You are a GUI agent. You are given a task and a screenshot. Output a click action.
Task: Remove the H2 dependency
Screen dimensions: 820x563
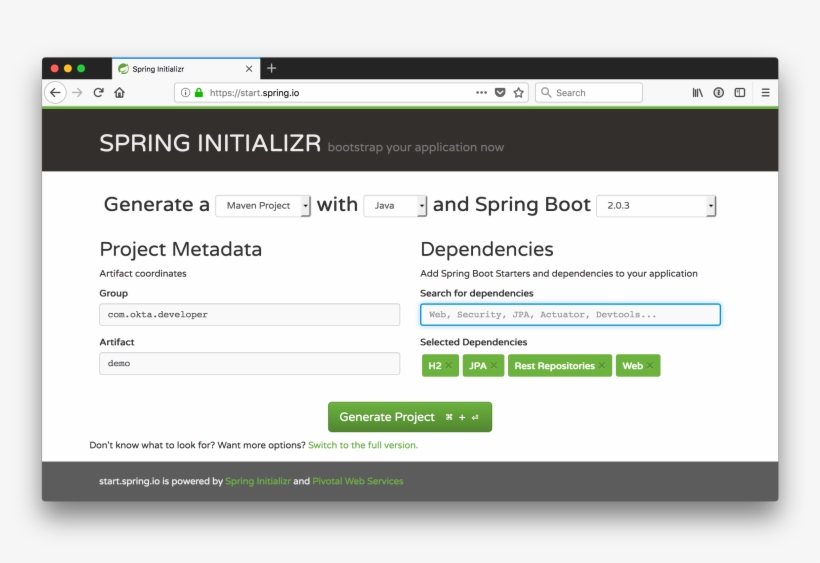pyautogui.click(x=448, y=365)
